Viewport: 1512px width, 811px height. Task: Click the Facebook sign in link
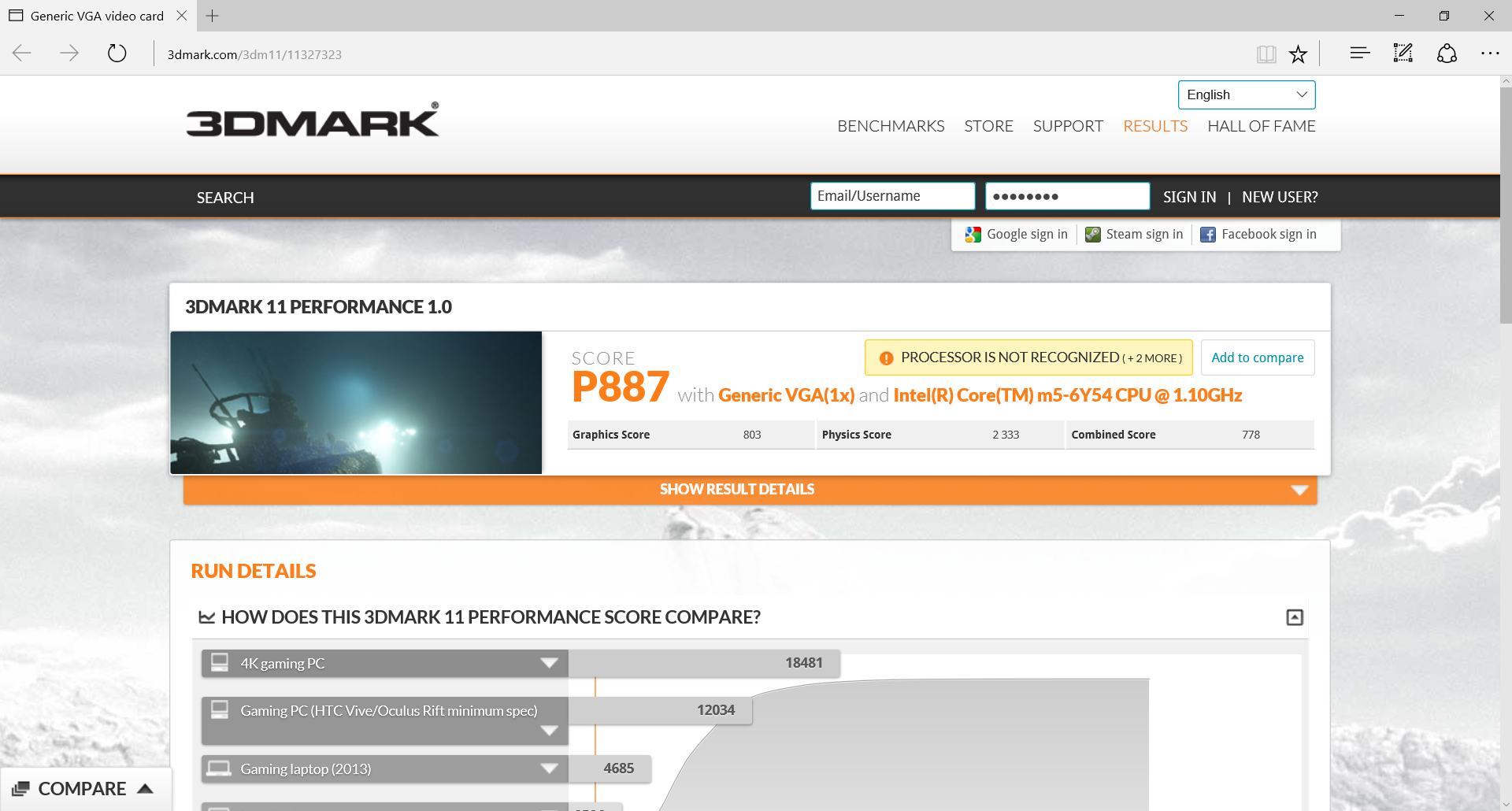pos(1269,235)
